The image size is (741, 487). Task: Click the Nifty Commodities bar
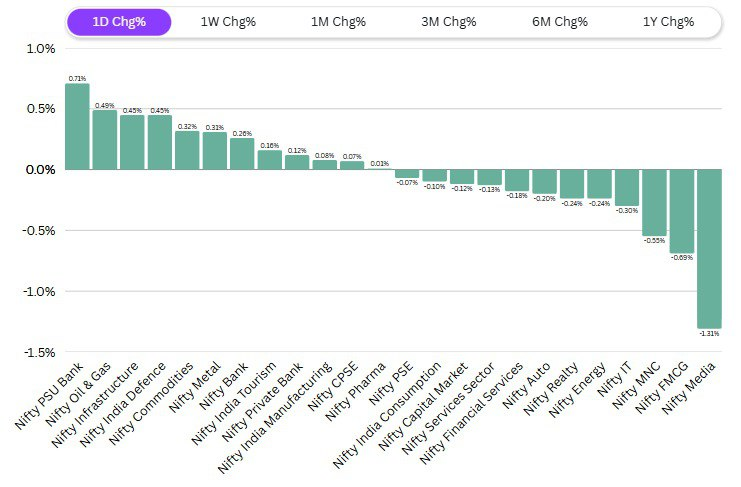tap(187, 150)
